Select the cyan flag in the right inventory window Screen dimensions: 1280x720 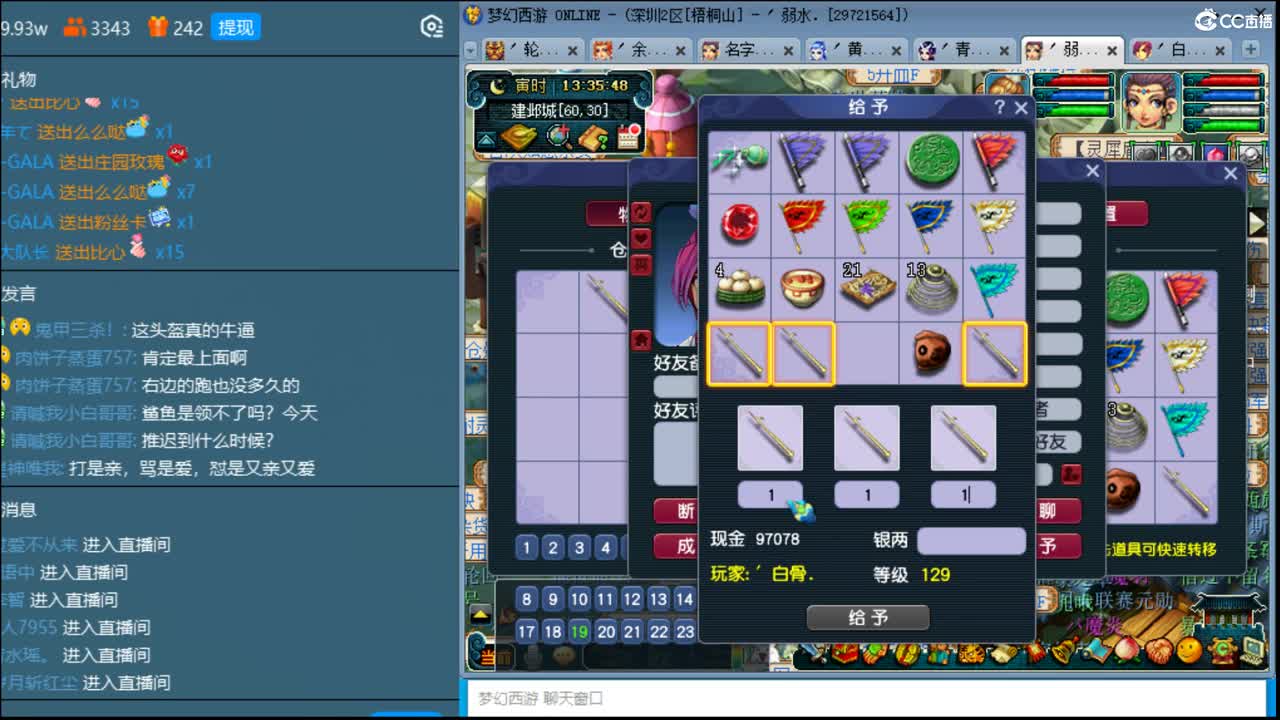[1186, 428]
